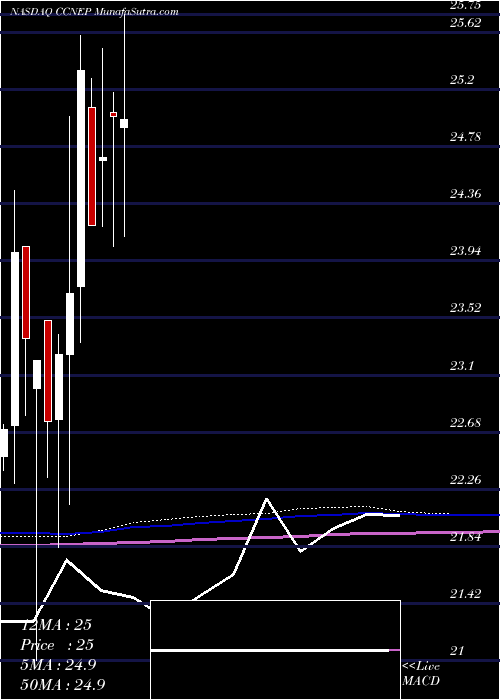Click the 21 price axis label
The height and width of the screenshot is (700, 500).
click(456, 651)
